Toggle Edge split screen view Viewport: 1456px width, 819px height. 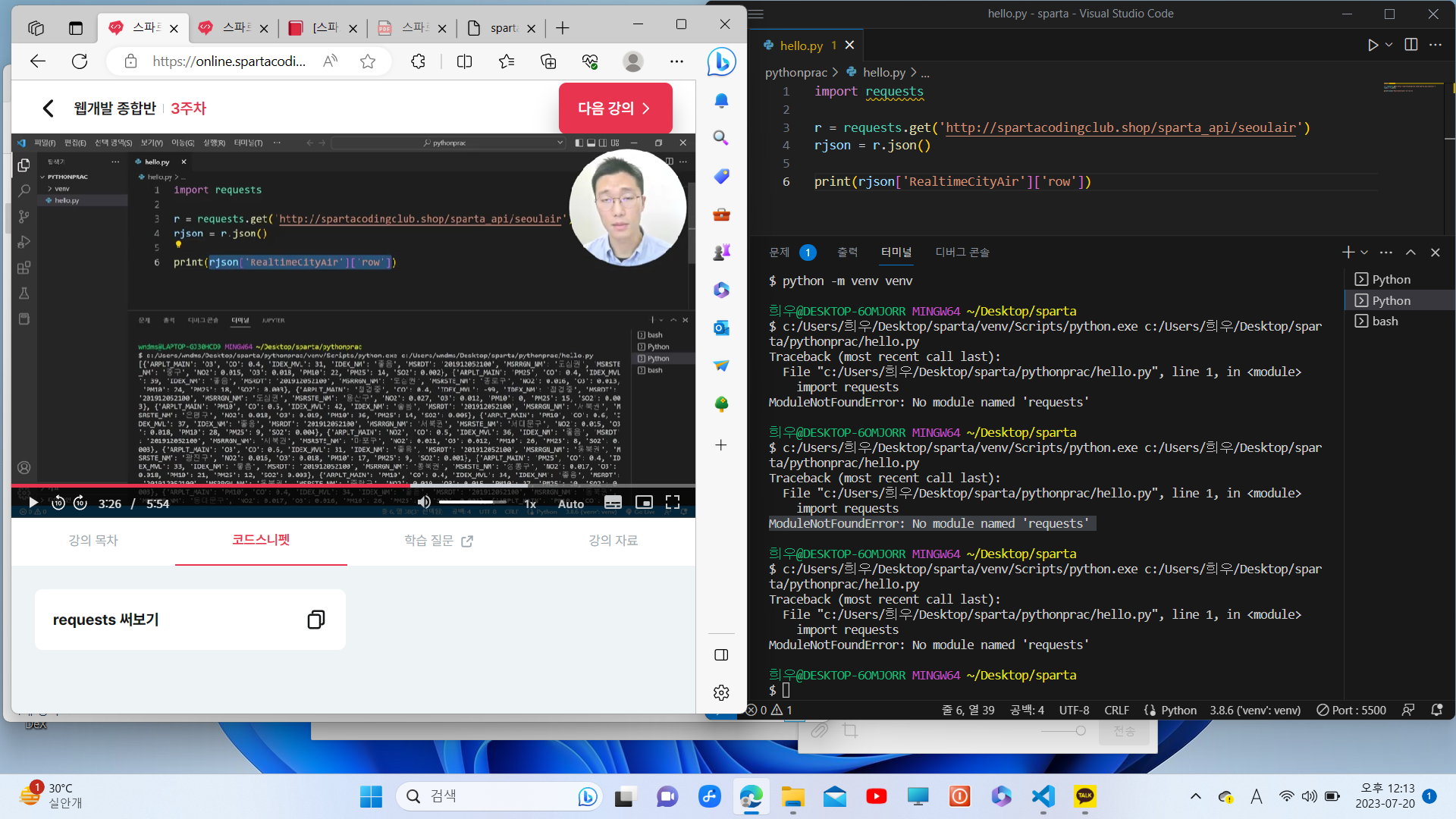(465, 61)
